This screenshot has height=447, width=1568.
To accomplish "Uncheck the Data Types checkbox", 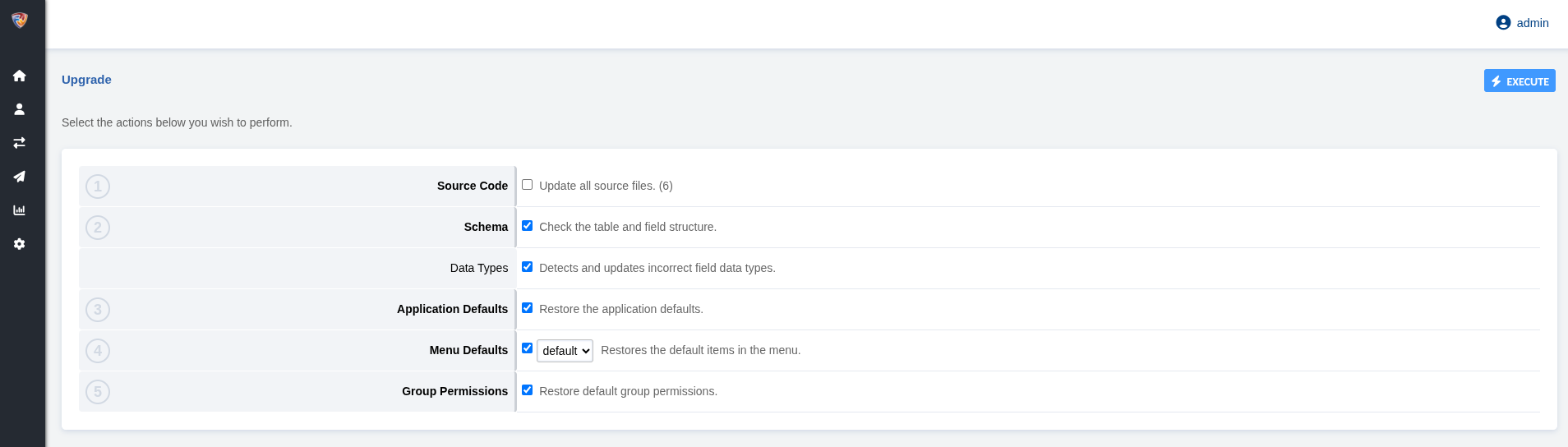I will tap(528, 267).
